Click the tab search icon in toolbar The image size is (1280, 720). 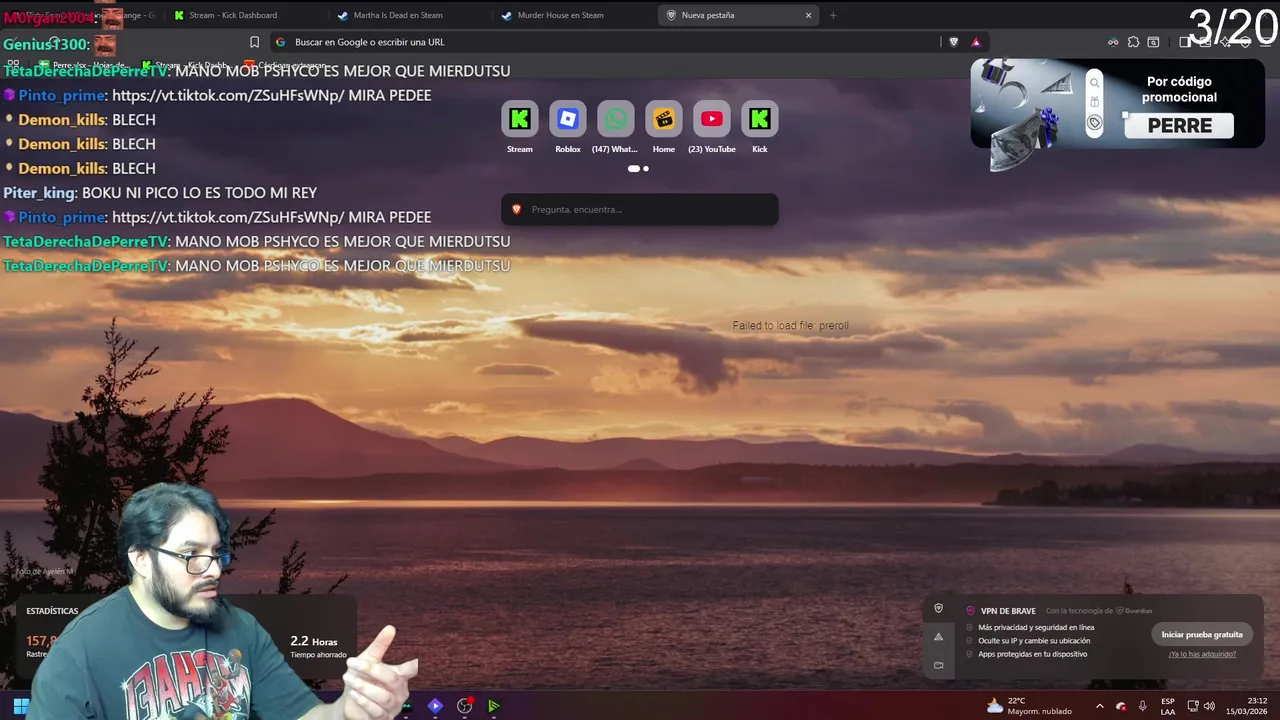point(1153,42)
